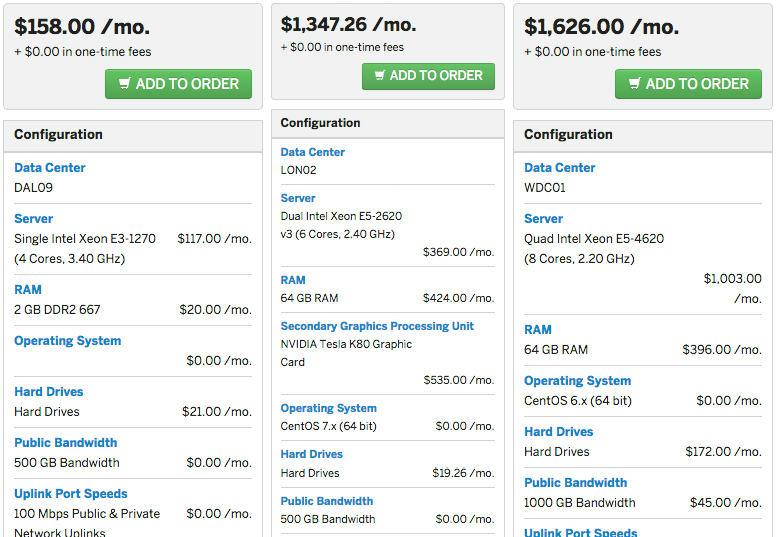Select the Server link for Dual Xeon E5-2620
This screenshot has width=777, height=537.
tap(298, 199)
